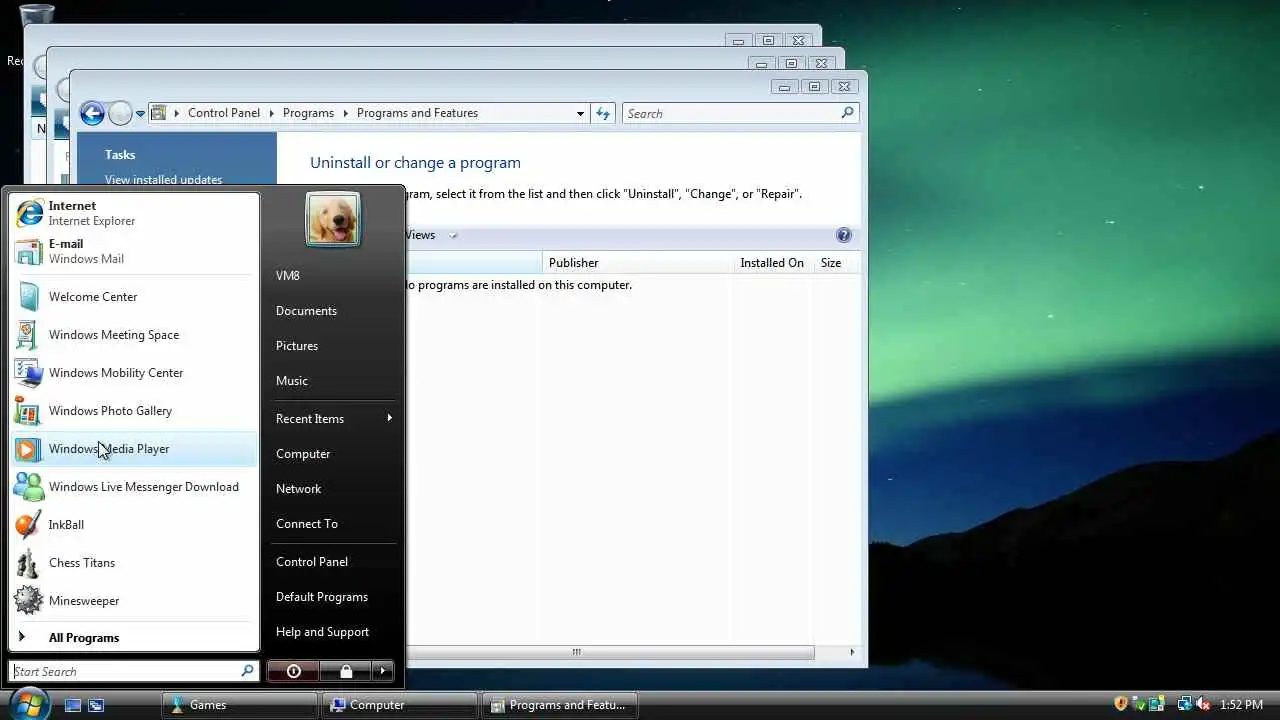1280x720 pixels.
Task: Open Windows Mobility Center
Action: (x=134, y=373)
